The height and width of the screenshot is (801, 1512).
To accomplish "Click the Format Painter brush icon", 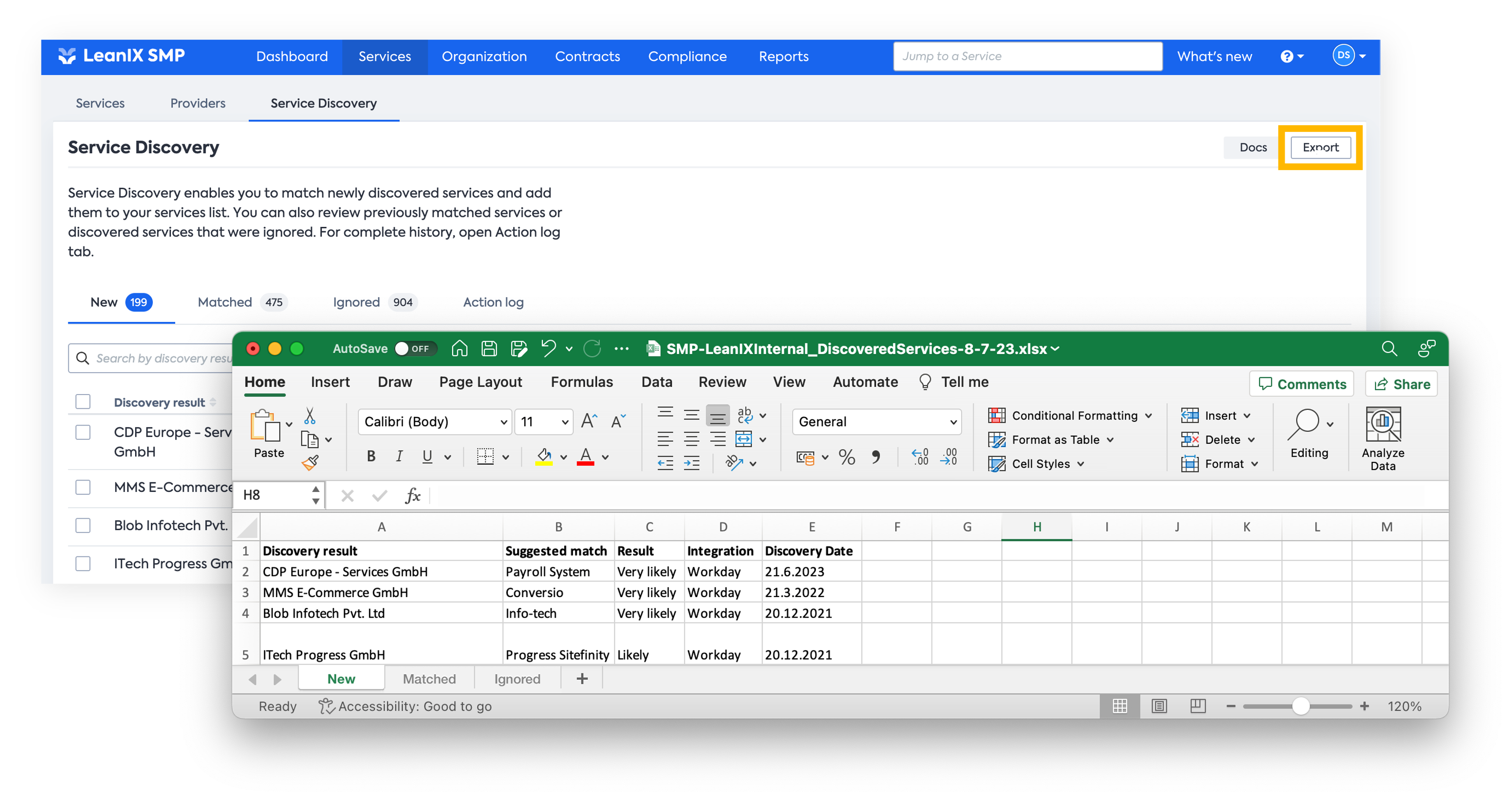I will tap(310, 463).
